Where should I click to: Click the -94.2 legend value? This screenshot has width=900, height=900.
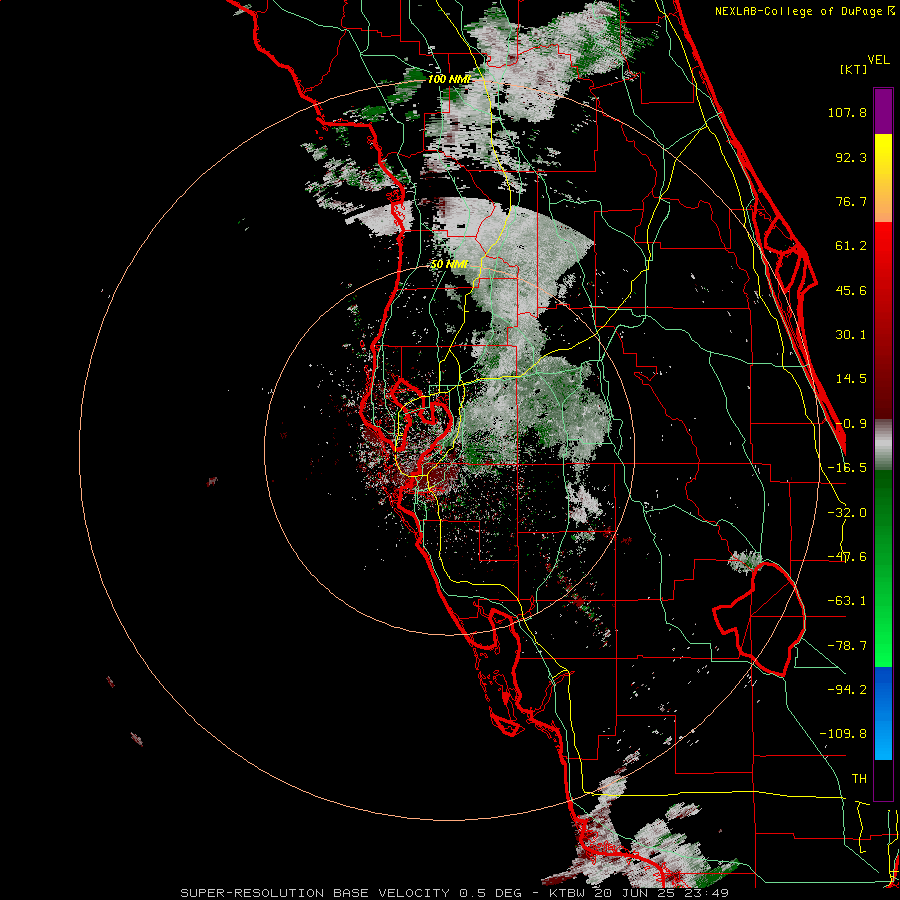click(x=847, y=689)
